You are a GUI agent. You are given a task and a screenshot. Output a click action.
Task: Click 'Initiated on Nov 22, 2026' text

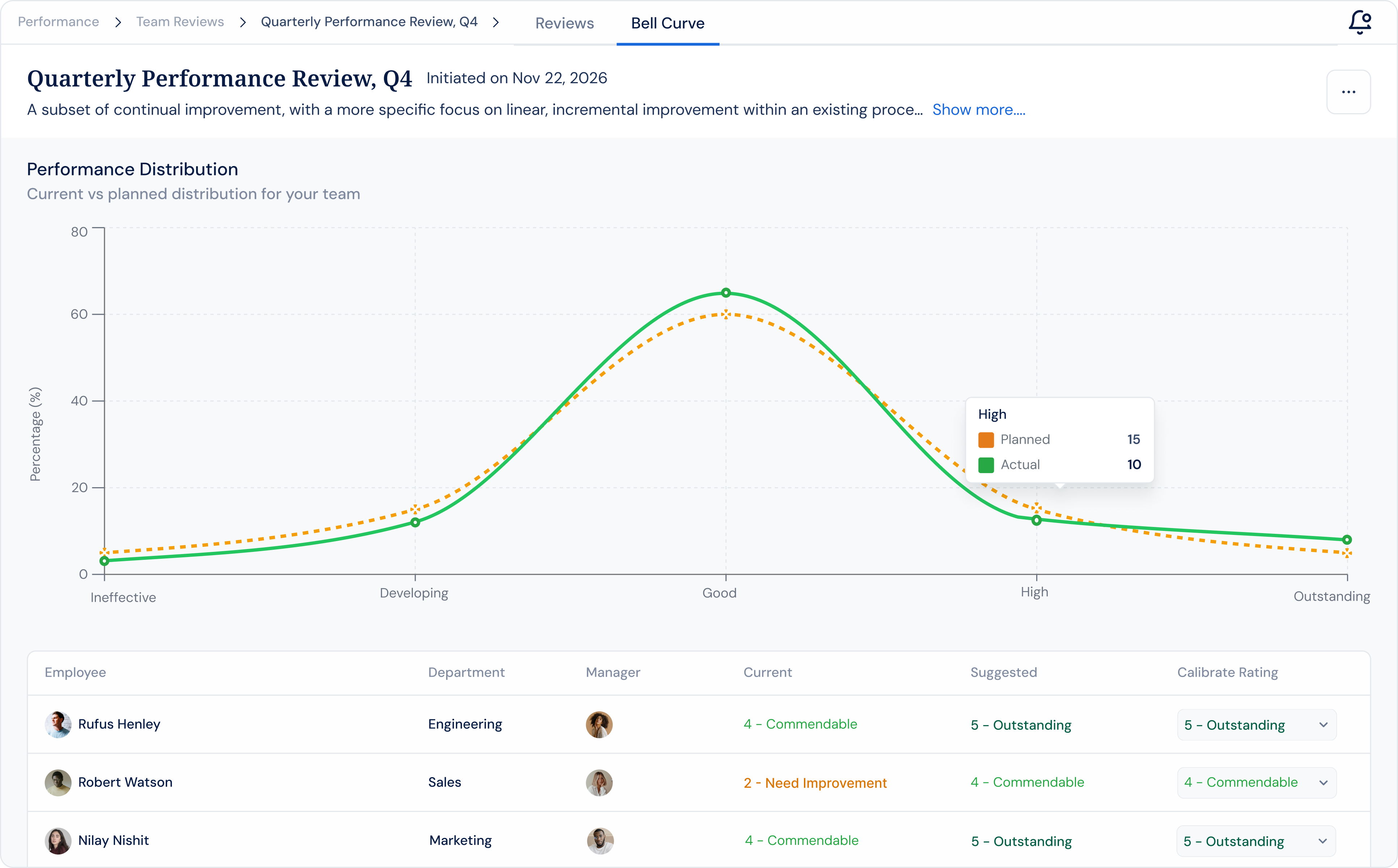(x=517, y=78)
